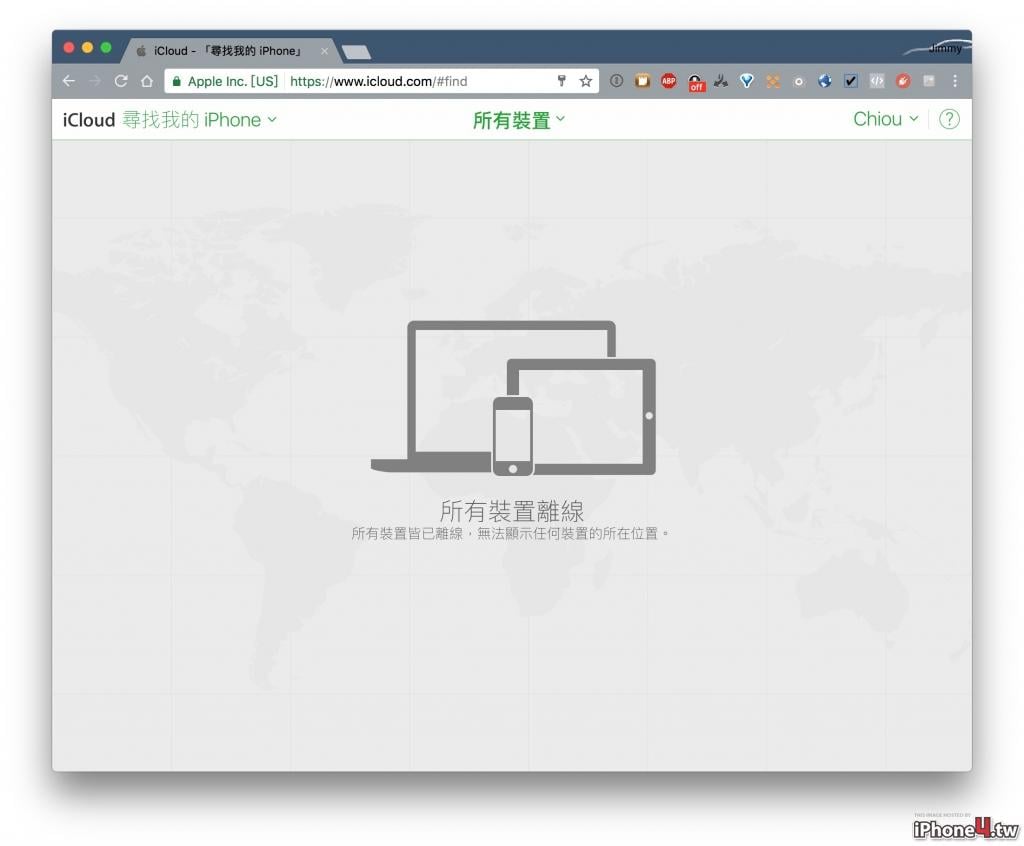
Task: Click the 所有裝置離線 heading
Action: (x=511, y=510)
